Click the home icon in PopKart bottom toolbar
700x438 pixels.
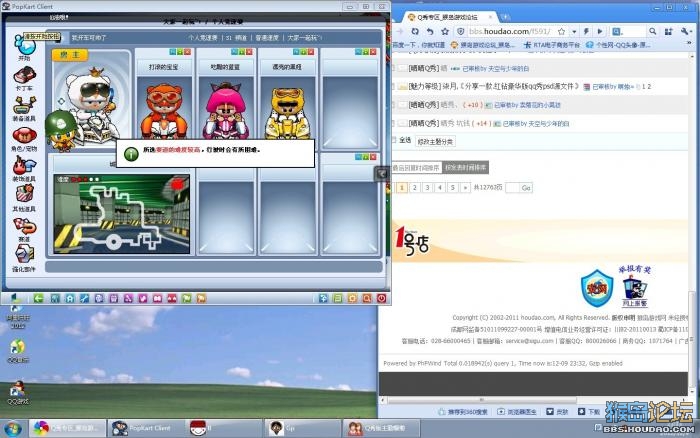70,298
